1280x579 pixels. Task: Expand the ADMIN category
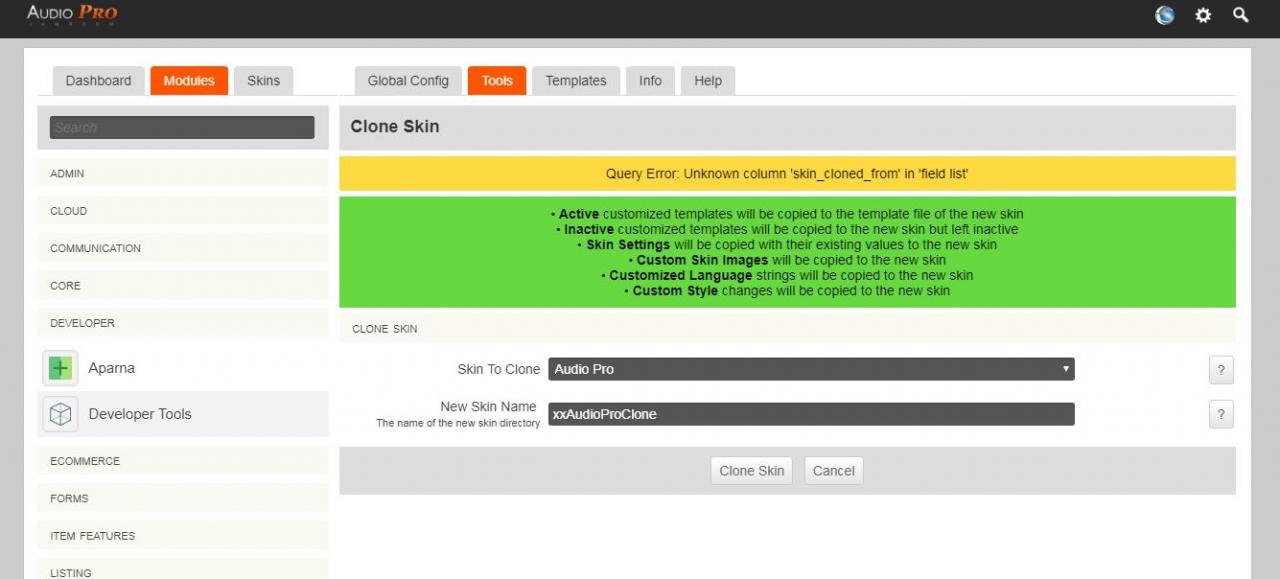click(183, 174)
